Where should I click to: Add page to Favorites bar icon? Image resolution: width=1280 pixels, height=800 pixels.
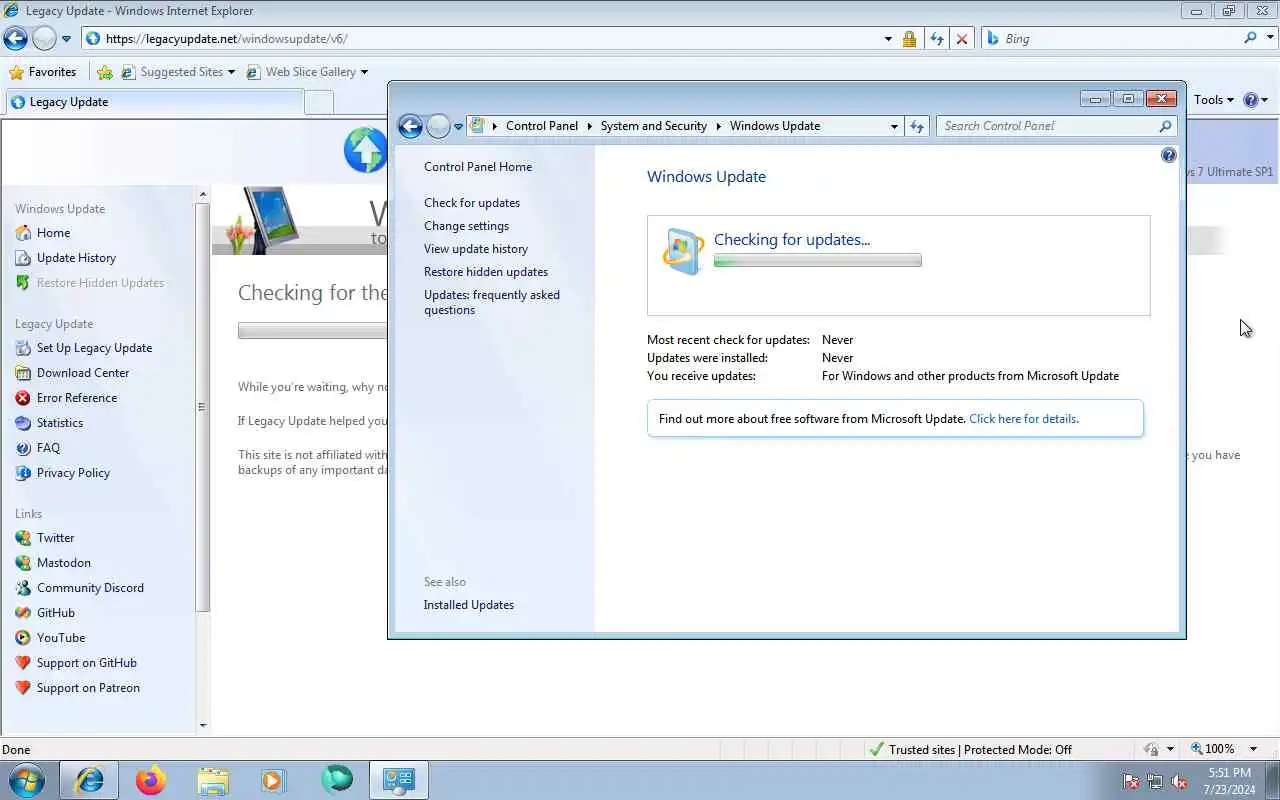[105, 72]
